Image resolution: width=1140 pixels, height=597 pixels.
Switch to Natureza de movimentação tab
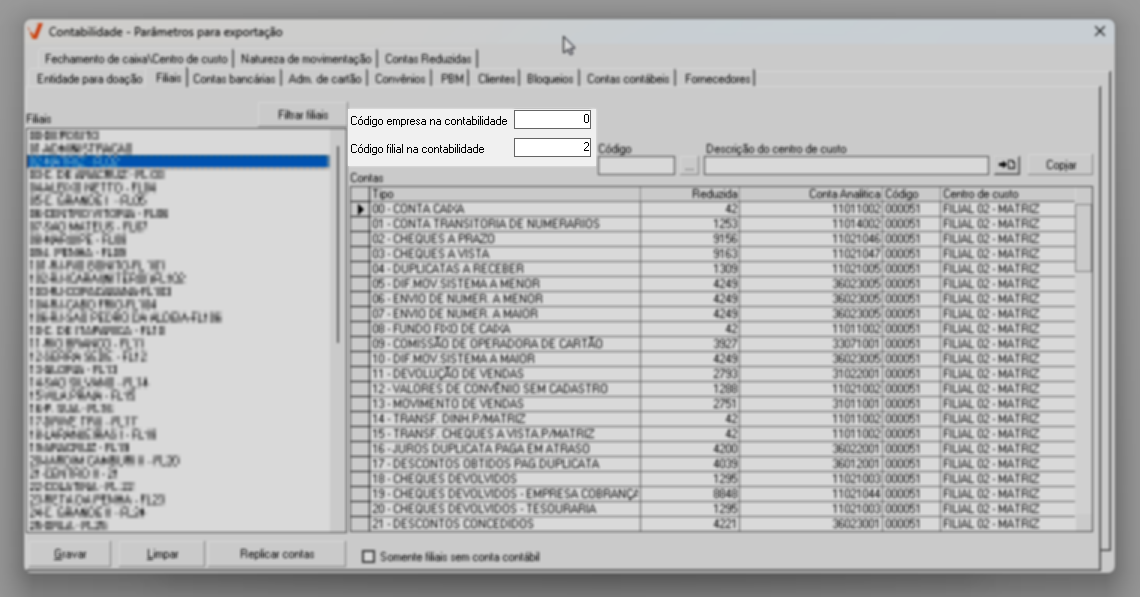pos(306,59)
